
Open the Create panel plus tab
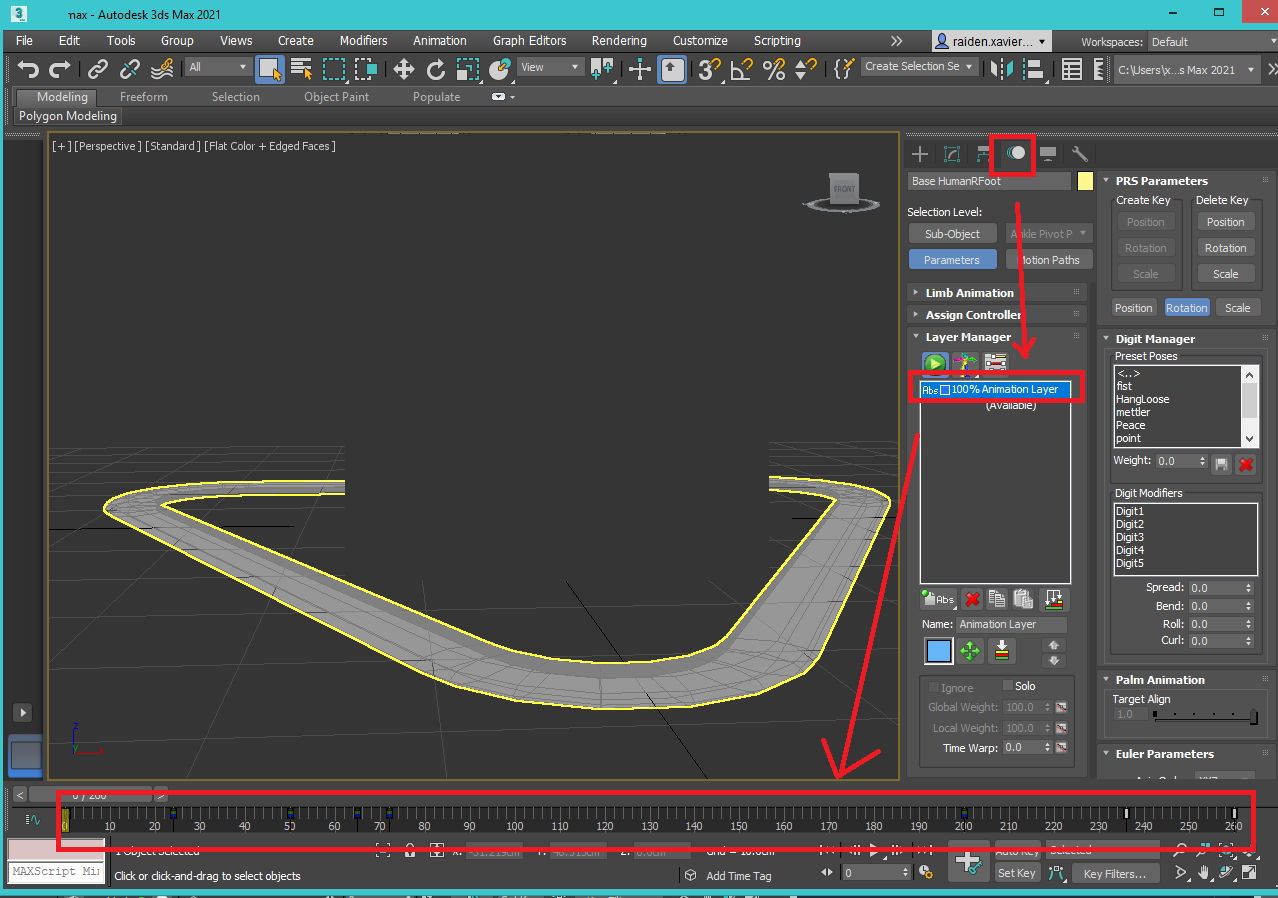[x=920, y=154]
